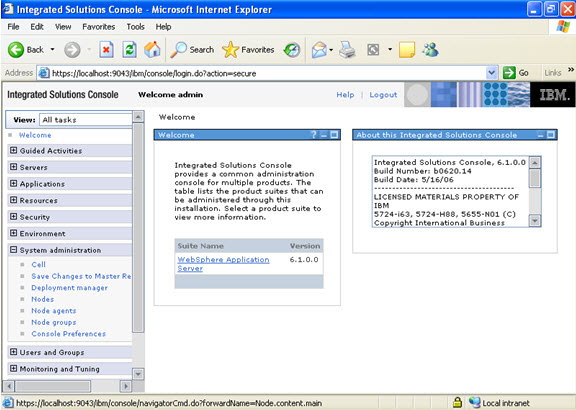Open the WebSphere Application Server link

(x=223, y=264)
